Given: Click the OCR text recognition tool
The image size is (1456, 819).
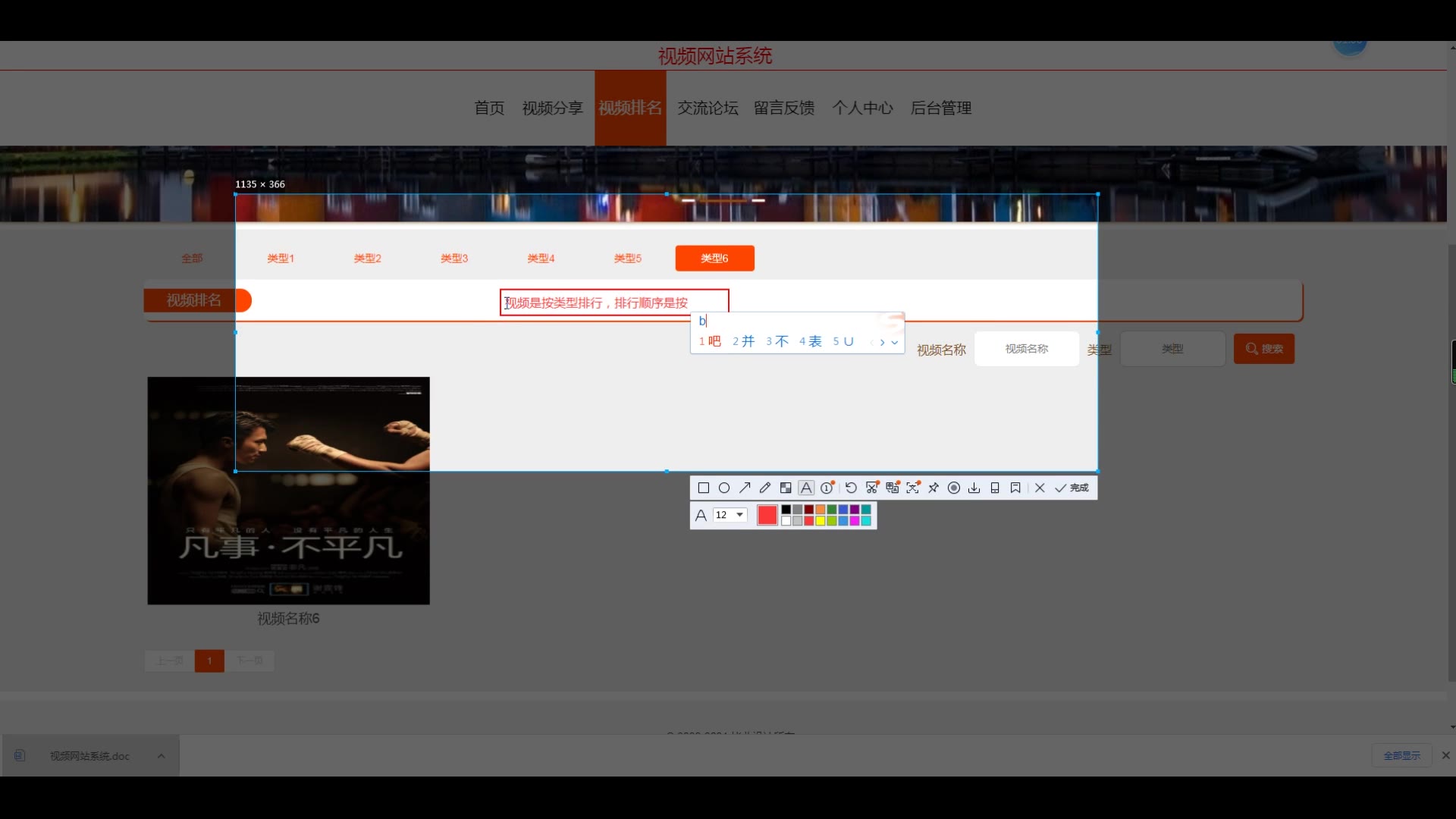Looking at the screenshot, I should pos(913,488).
